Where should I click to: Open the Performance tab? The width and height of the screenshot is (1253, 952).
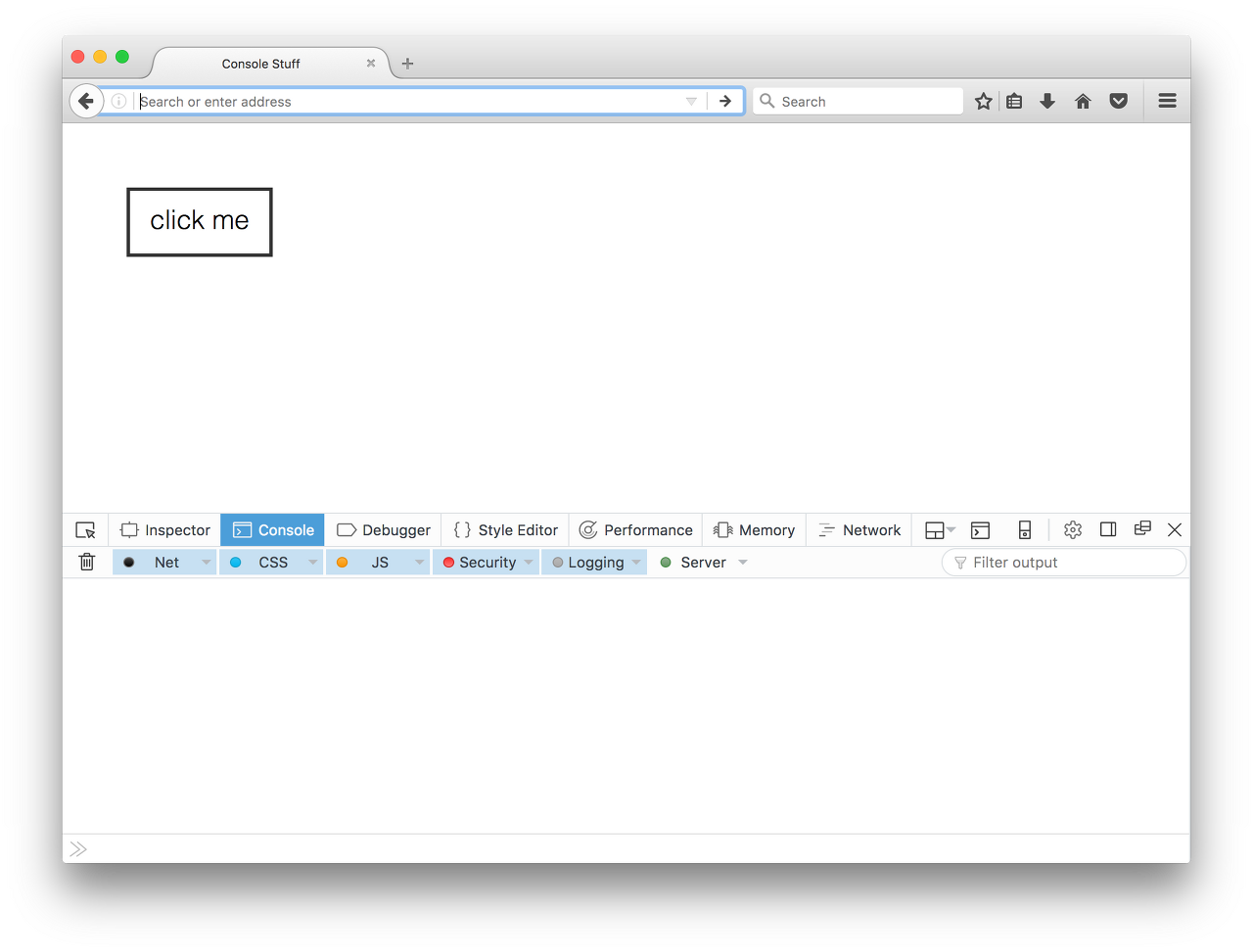point(636,530)
